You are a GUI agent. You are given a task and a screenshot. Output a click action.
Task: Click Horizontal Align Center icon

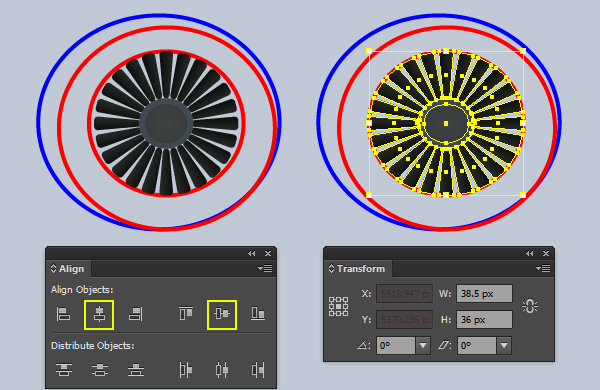point(99,314)
